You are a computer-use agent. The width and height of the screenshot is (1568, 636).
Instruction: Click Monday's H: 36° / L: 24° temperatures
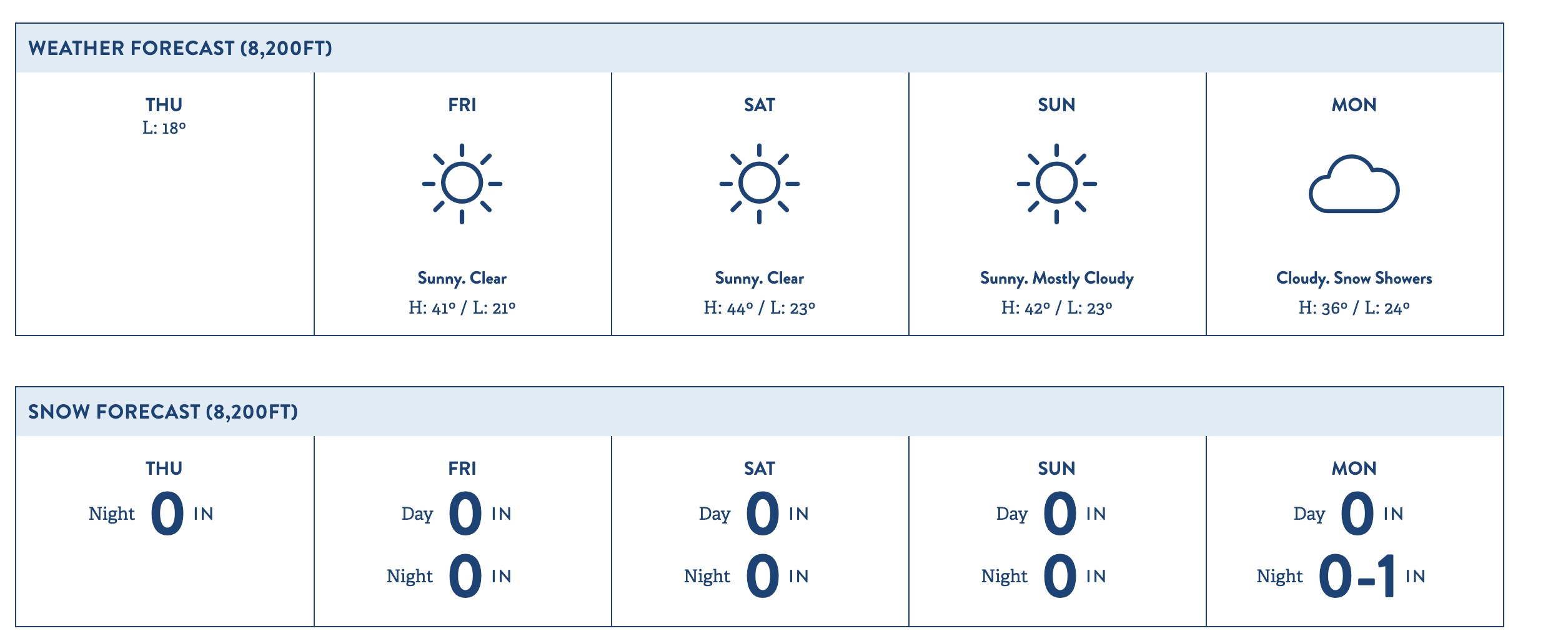click(x=1354, y=308)
